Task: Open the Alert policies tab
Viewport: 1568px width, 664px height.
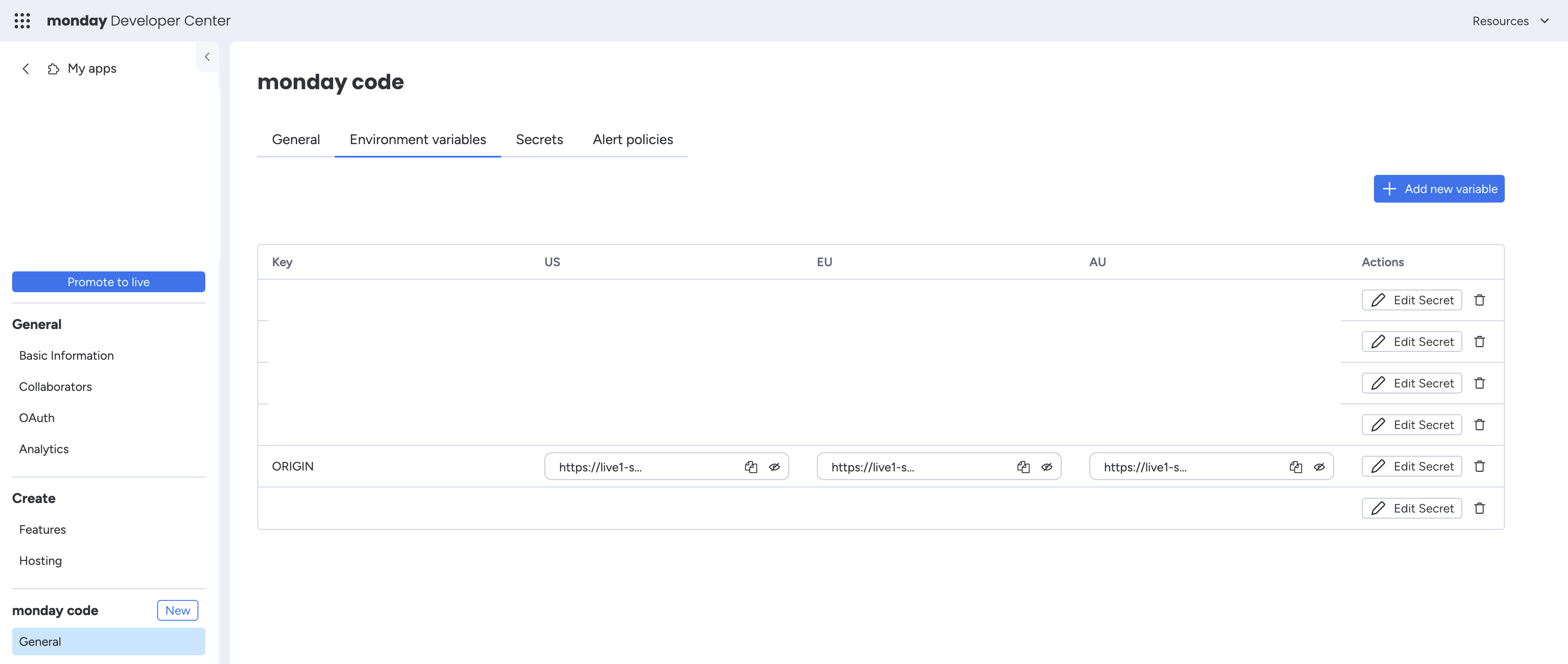Action: (x=633, y=140)
